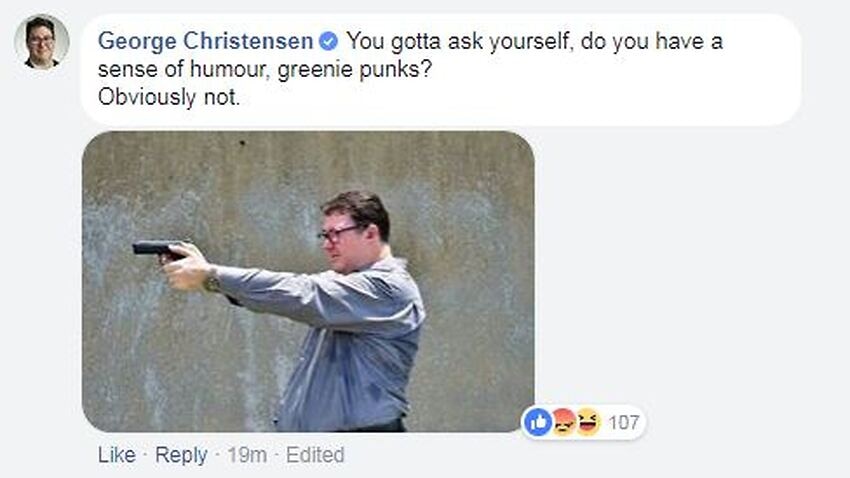The height and width of the screenshot is (478, 850).
Task: Click the reactions pill beside the photo
Action: point(583,422)
